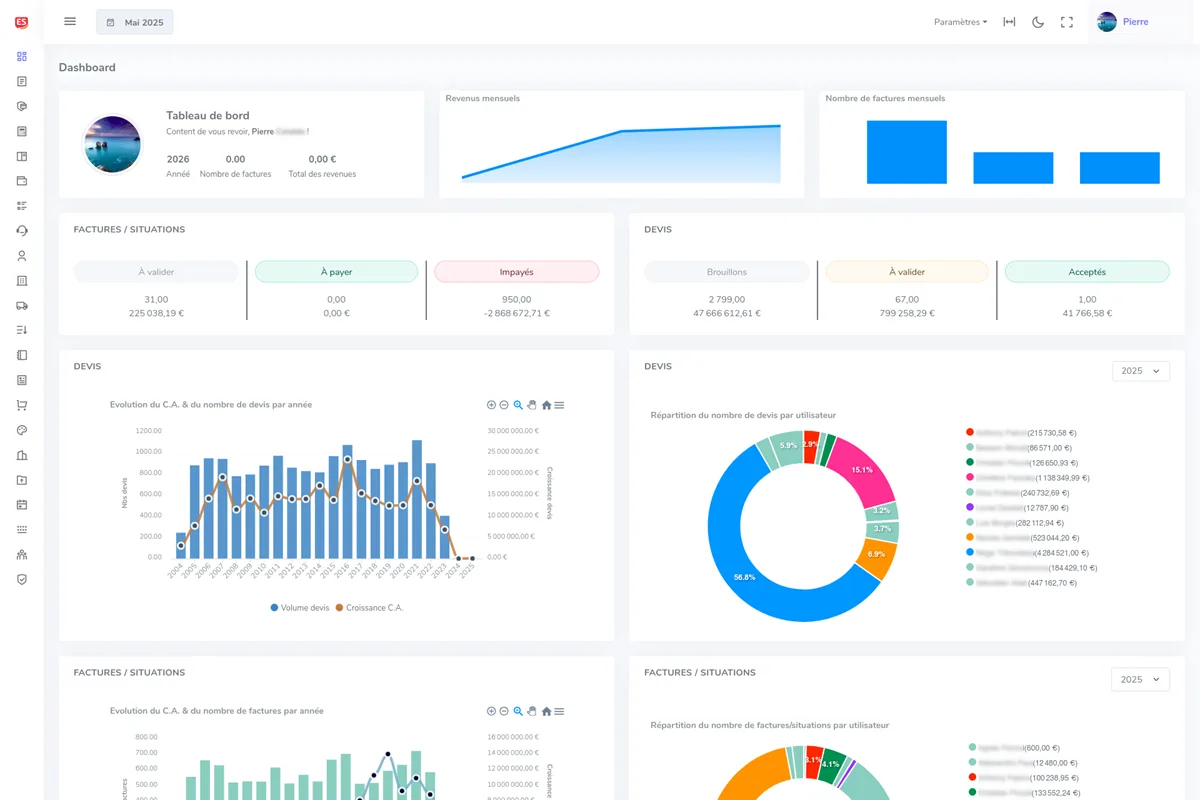Switch to the Brouillons tab under DEVIS

(726, 271)
